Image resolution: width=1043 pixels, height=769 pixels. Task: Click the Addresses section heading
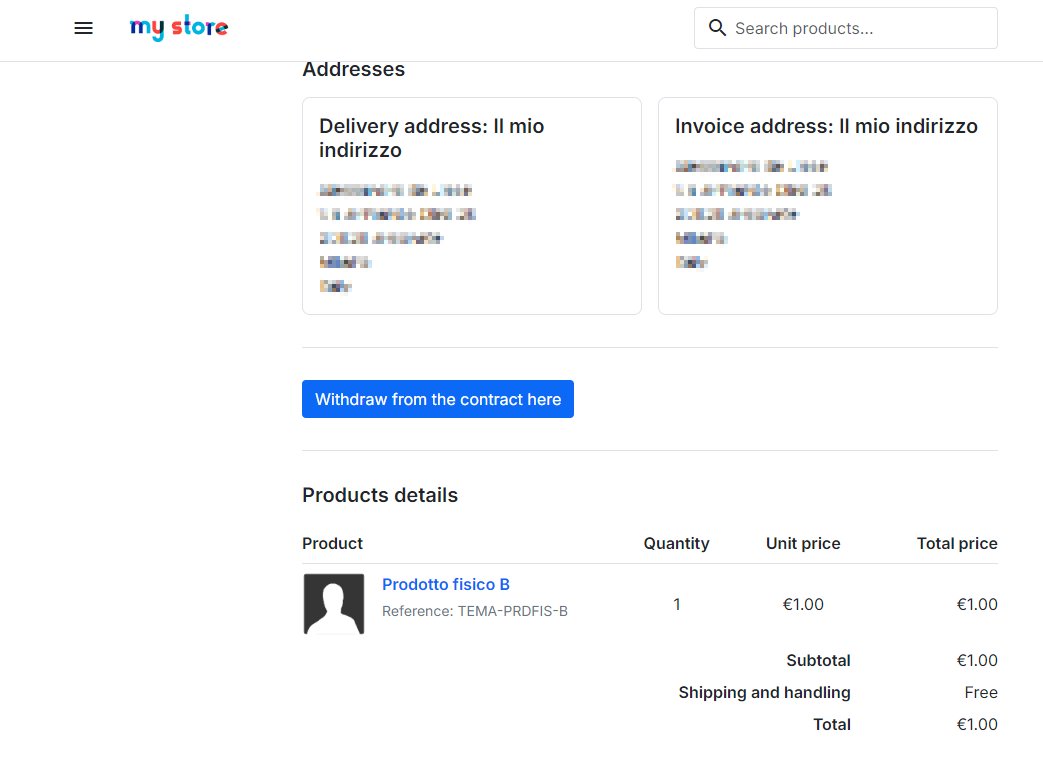coord(353,69)
